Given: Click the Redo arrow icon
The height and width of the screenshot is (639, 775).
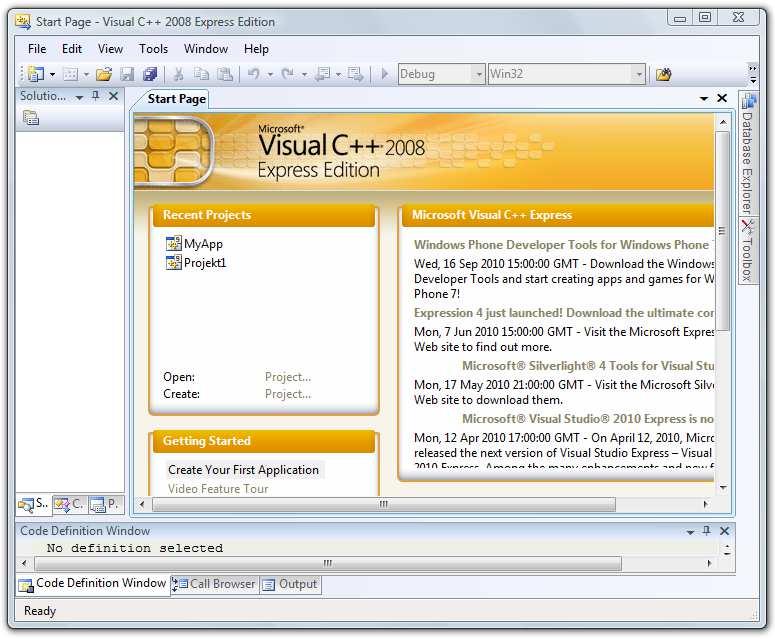Looking at the screenshot, I should 288,74.
